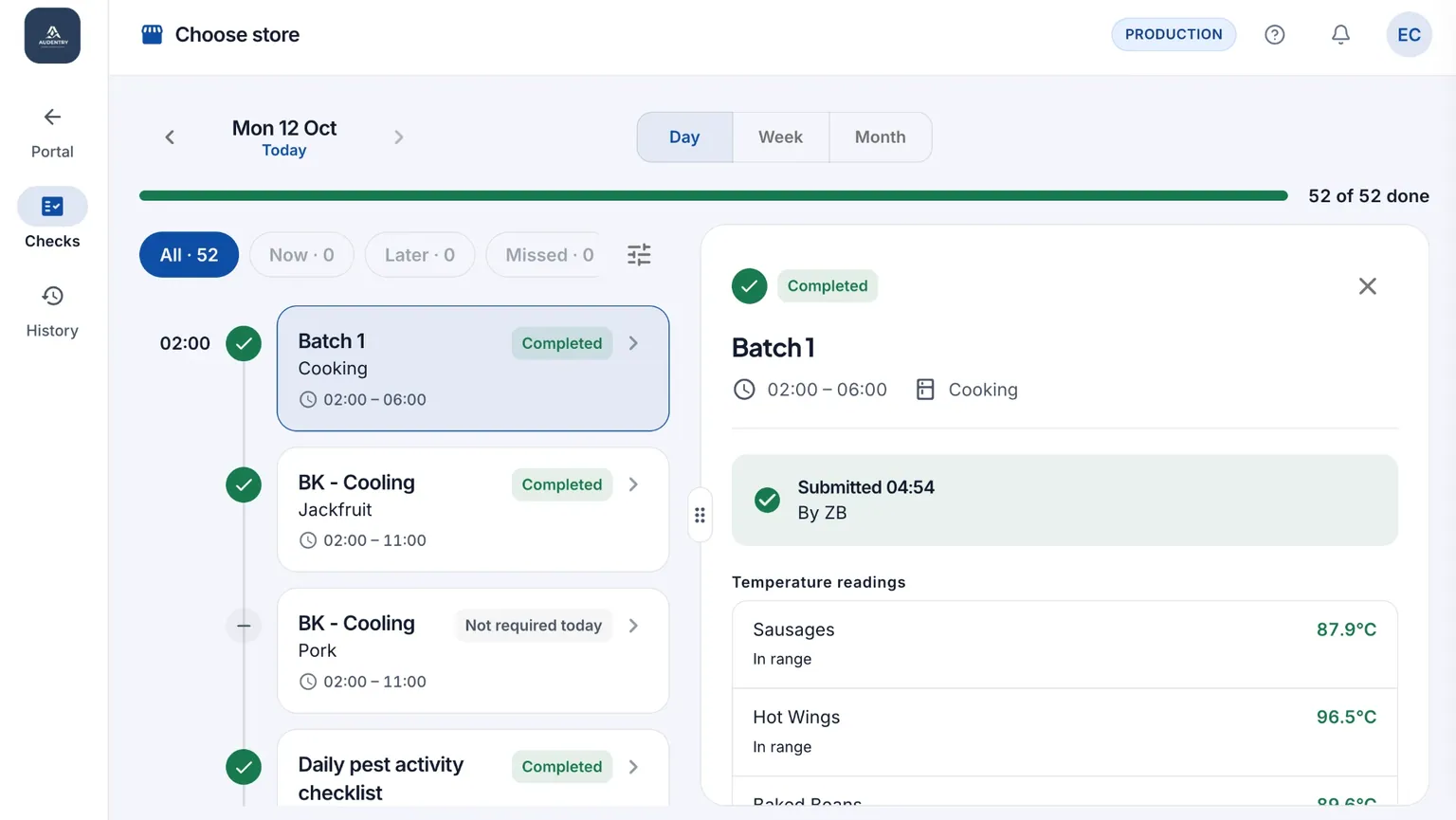This screenshot has height=820, width=1456.
Task: Click the Daily pest checklist completed checkmark
Action: [244, 767]
